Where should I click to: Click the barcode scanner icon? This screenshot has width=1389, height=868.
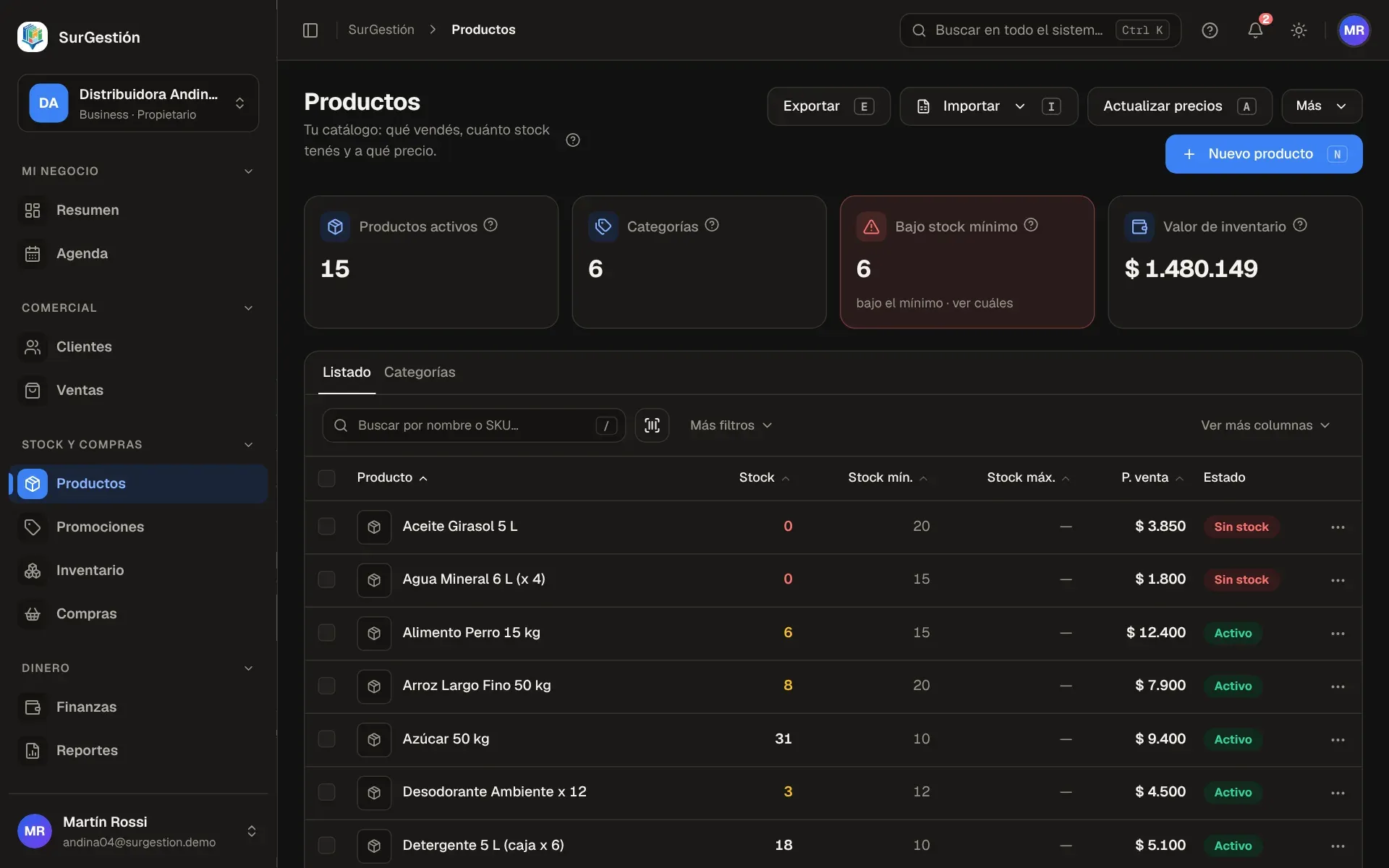coord(652,425)
